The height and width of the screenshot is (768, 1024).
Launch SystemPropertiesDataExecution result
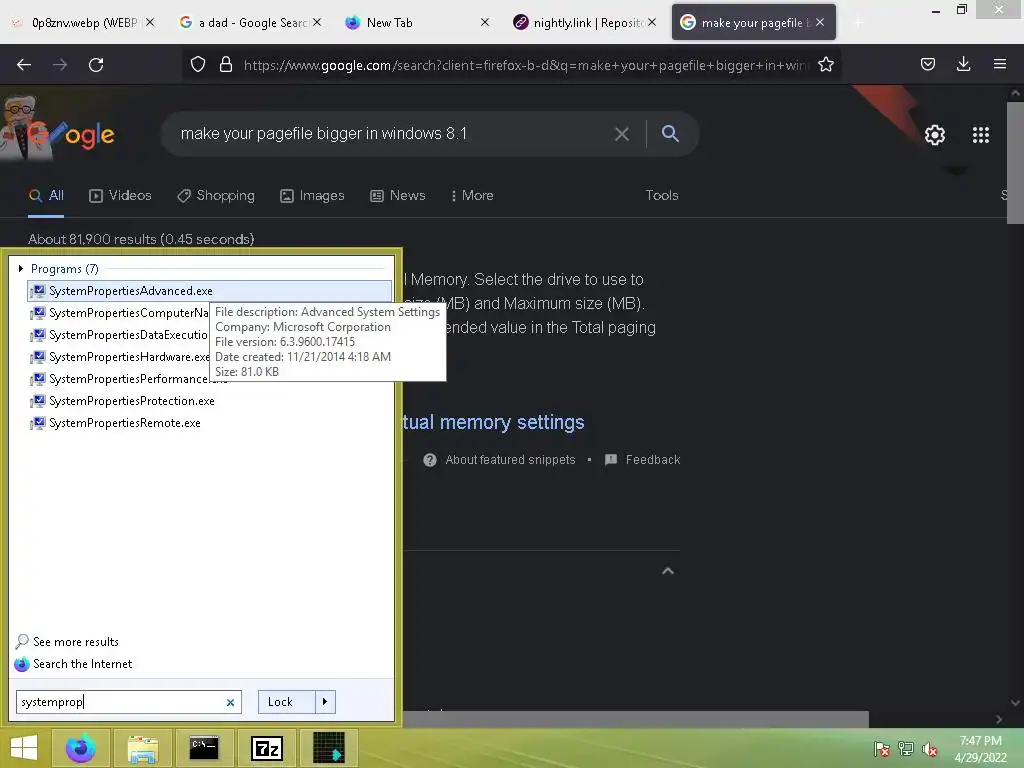[x=120, y=335]
